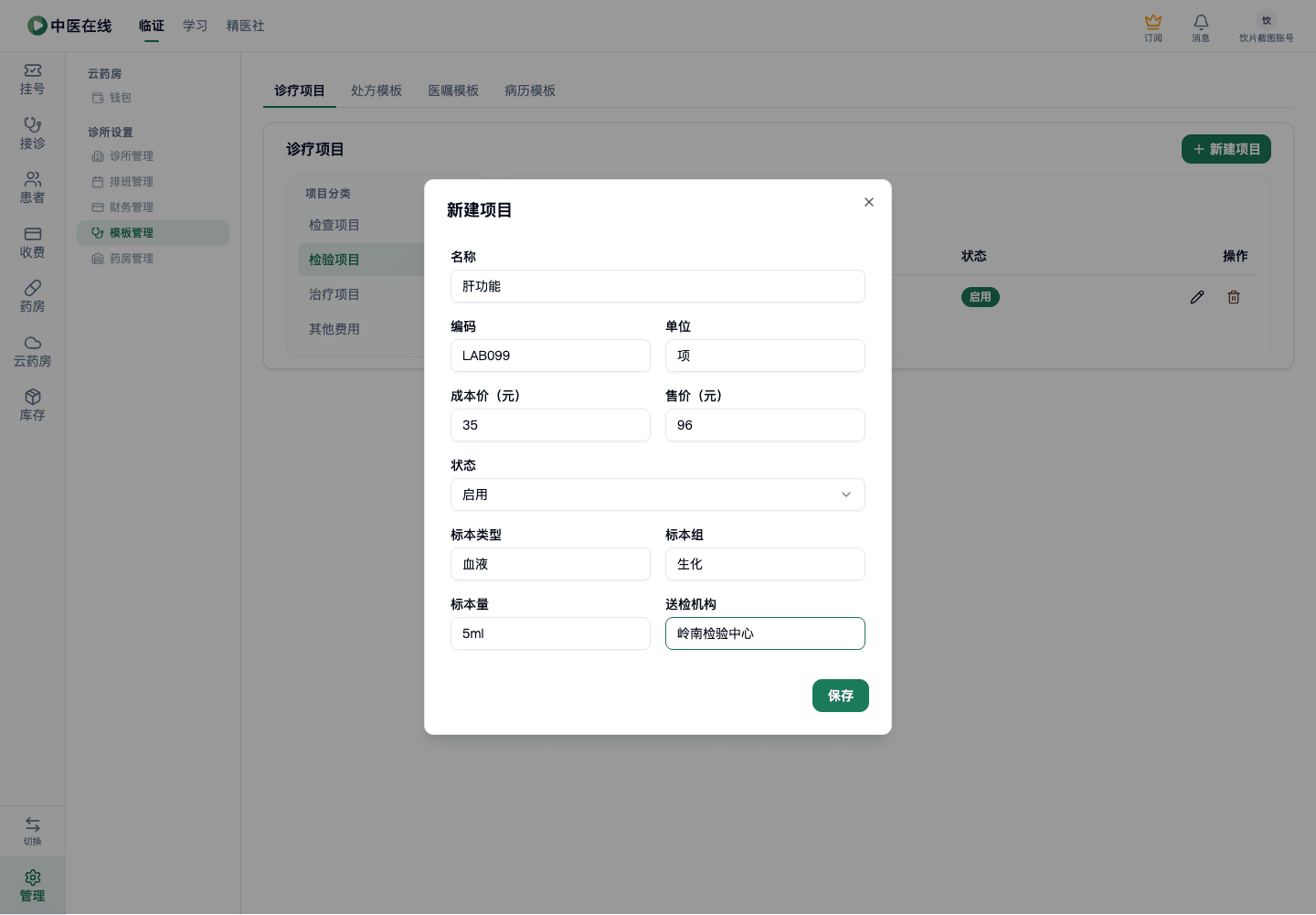Click the 状态 column header

974,256
